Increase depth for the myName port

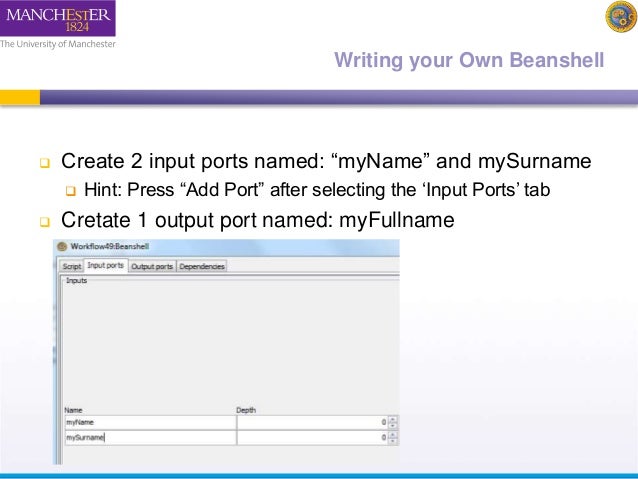coord(393,419)
